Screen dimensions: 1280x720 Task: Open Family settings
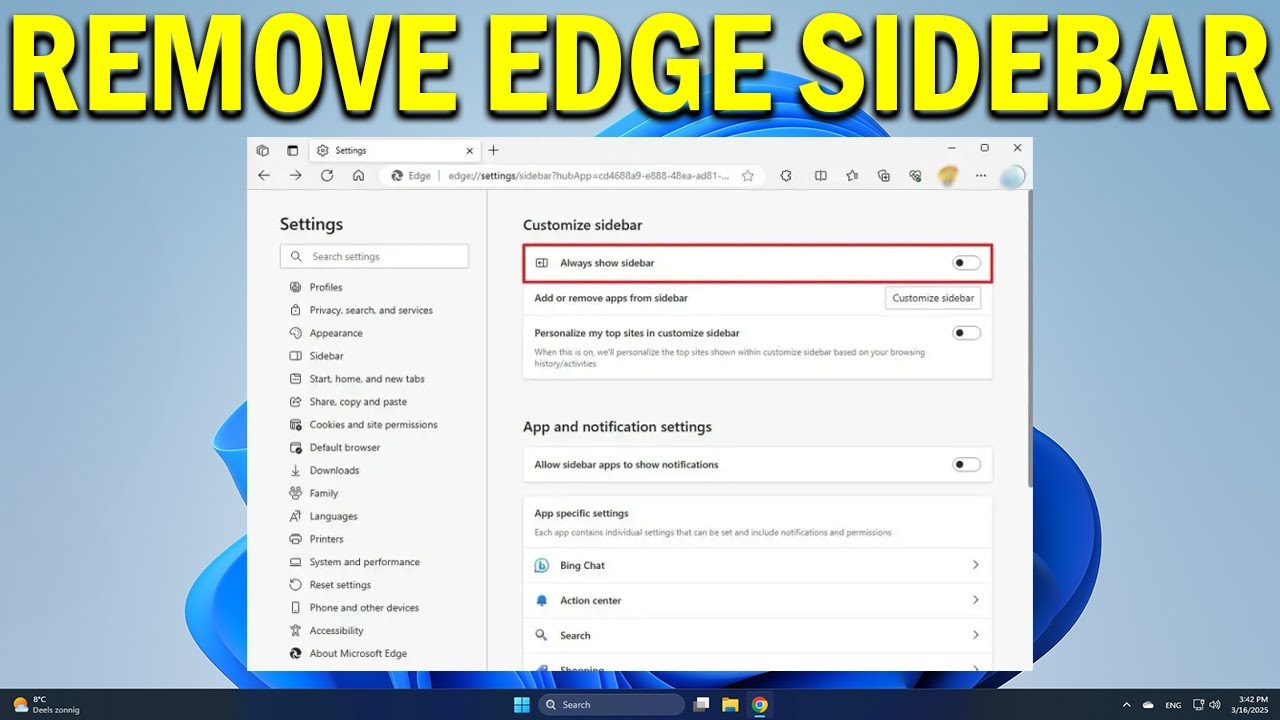[323, 493]
